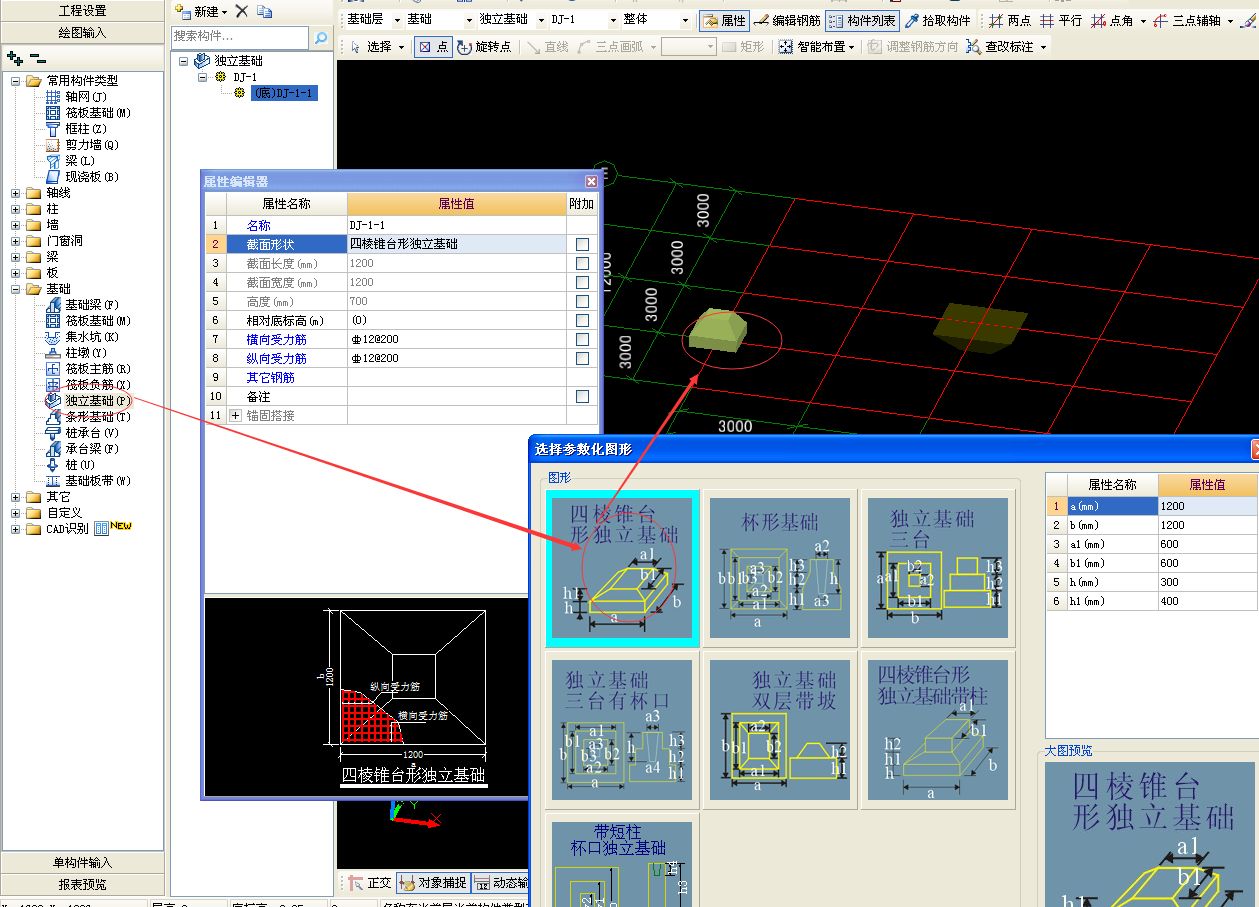
Task: Select the 点 point drawing tool
Action: click(433, 47)
